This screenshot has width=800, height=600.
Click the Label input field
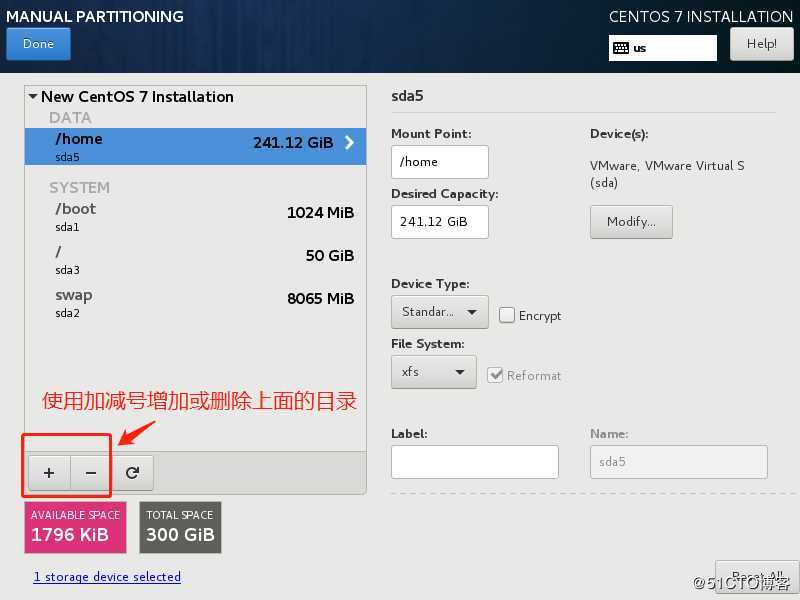coord(474,462)
